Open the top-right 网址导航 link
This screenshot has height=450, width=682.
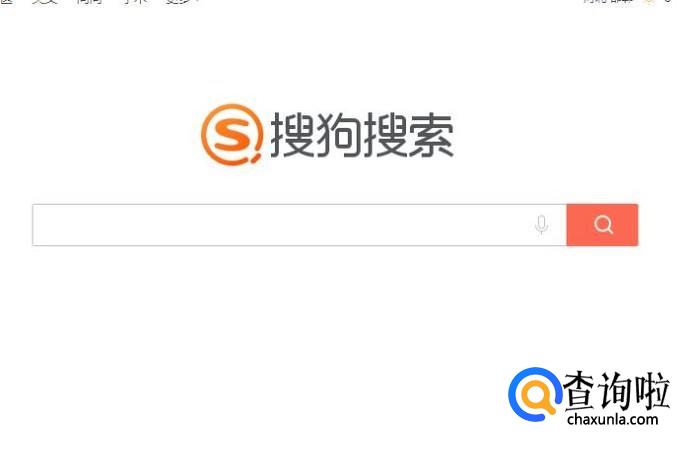pos(608,2)
